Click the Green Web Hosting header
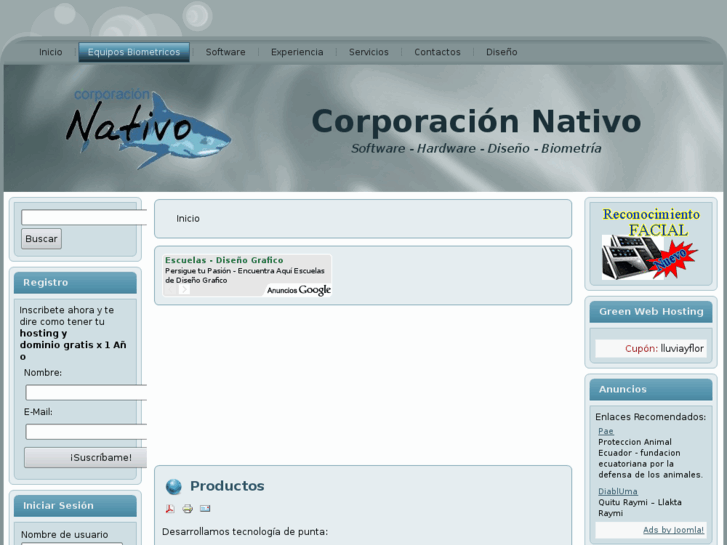The width and height of the screenshot is (727, 545). tap(651, 312)
